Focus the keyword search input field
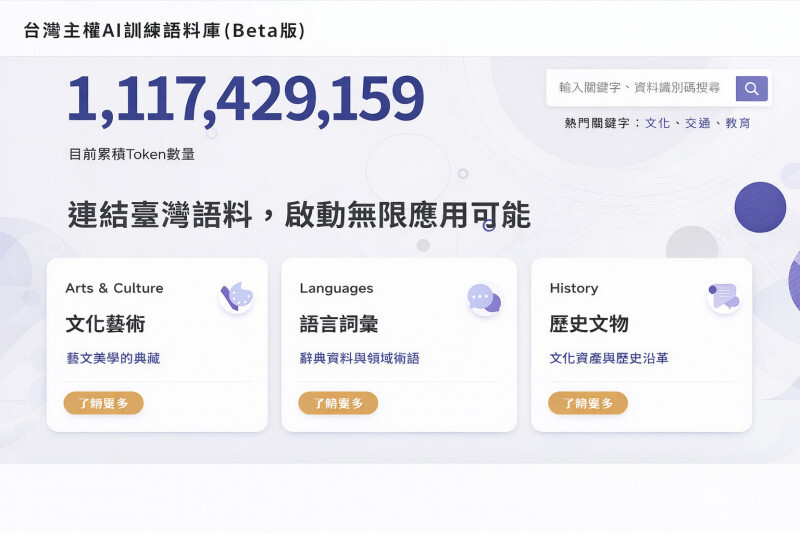 click(x=640, y=89)
